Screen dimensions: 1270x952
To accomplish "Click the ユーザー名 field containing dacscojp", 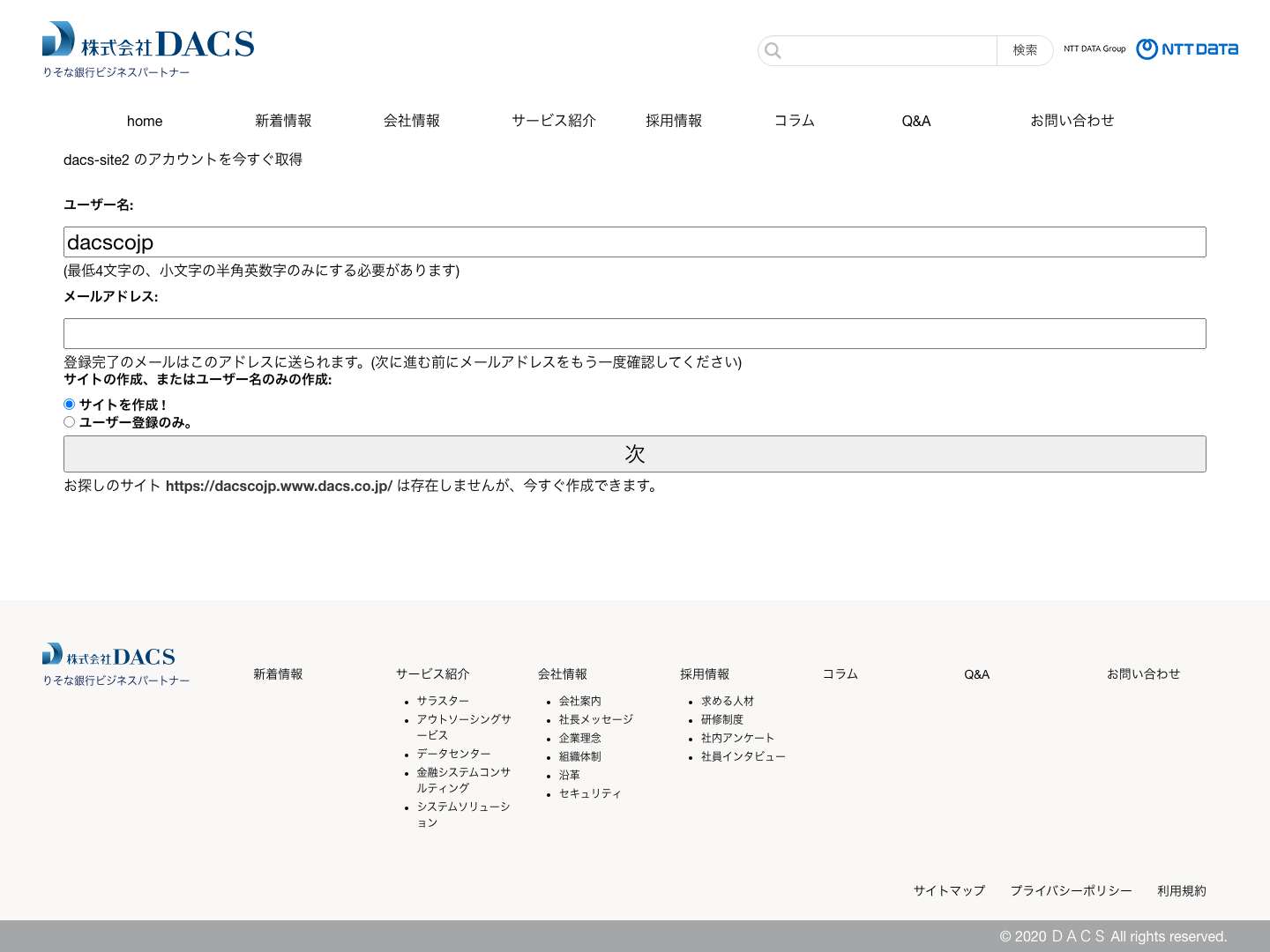I will (x=633, y=242).
